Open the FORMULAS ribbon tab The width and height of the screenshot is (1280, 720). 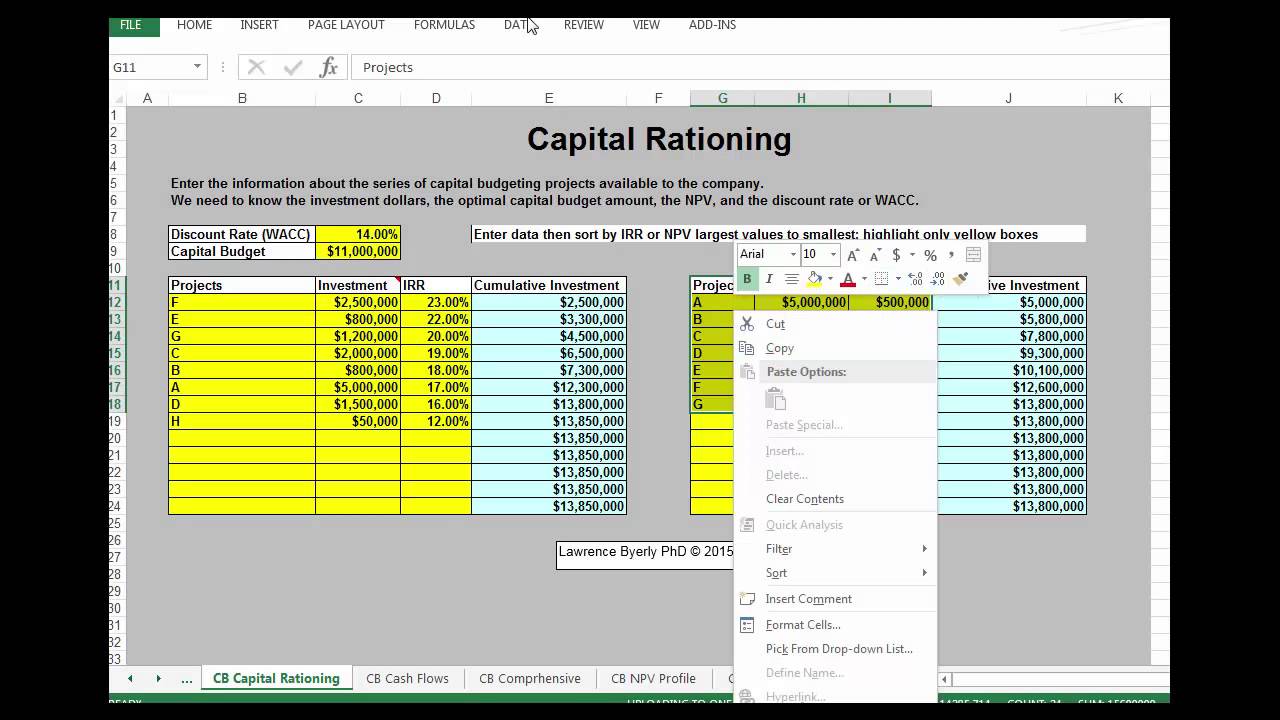(x=444, y=25)
